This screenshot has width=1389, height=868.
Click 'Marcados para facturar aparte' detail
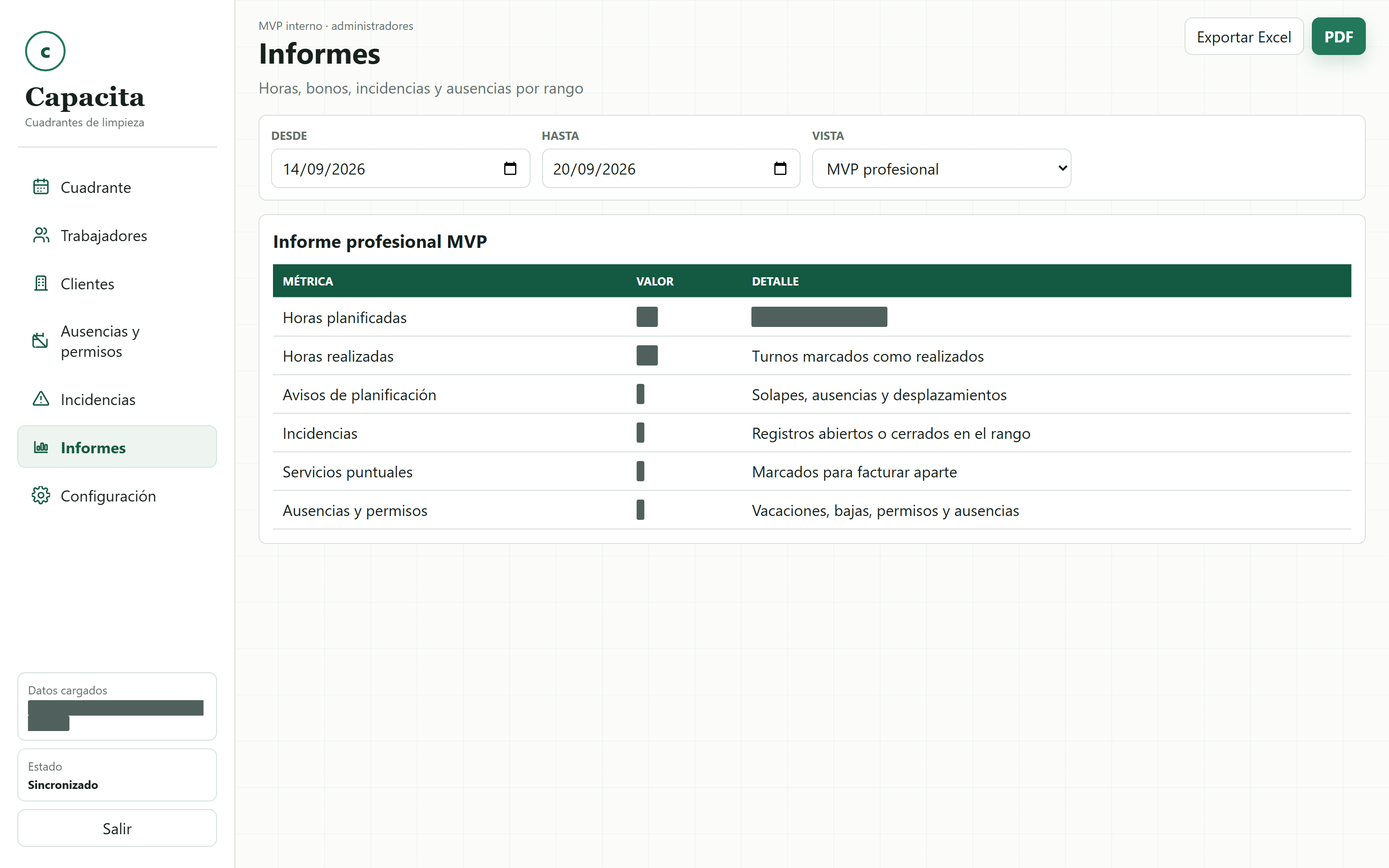pos(855,472)
